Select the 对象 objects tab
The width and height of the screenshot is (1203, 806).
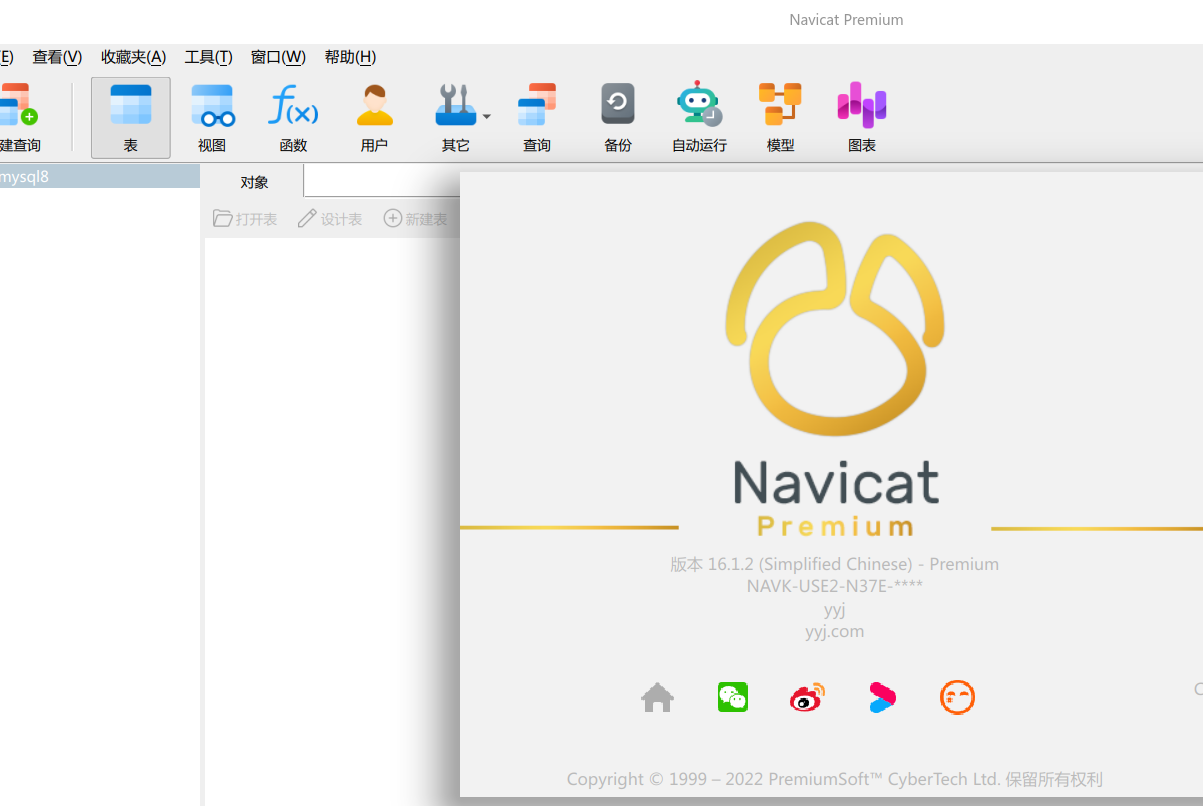(x=254, y=182)
